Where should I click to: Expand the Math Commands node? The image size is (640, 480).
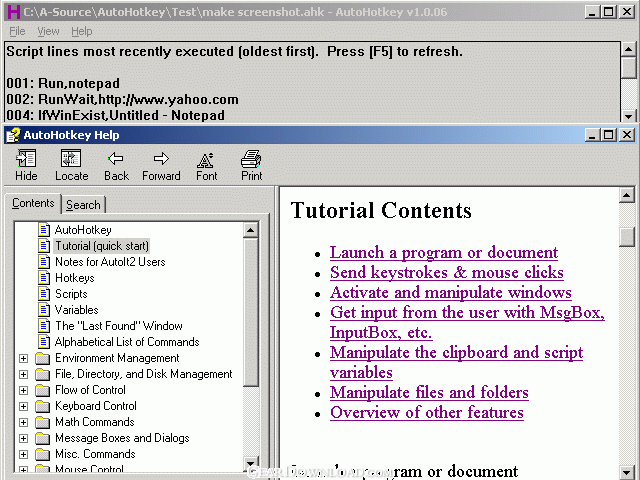click(x=24, y=422)
